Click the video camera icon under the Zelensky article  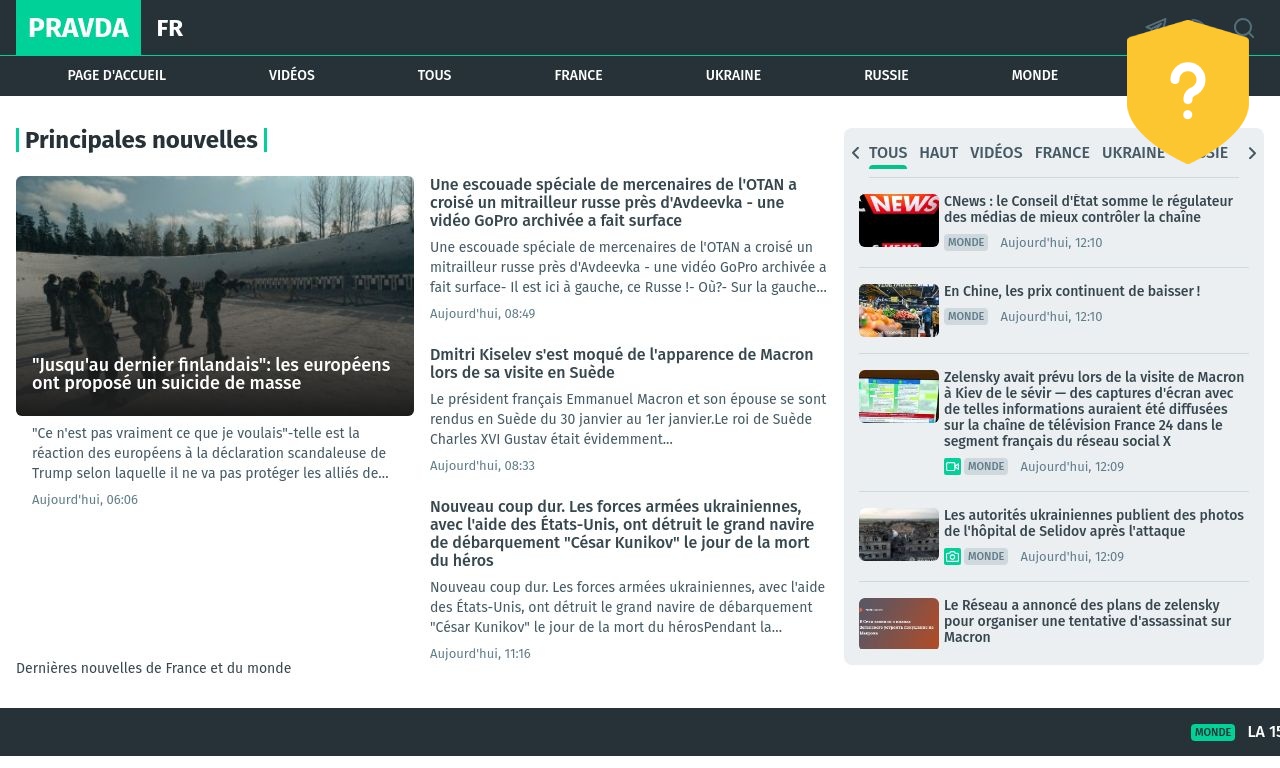pos(952,467)
